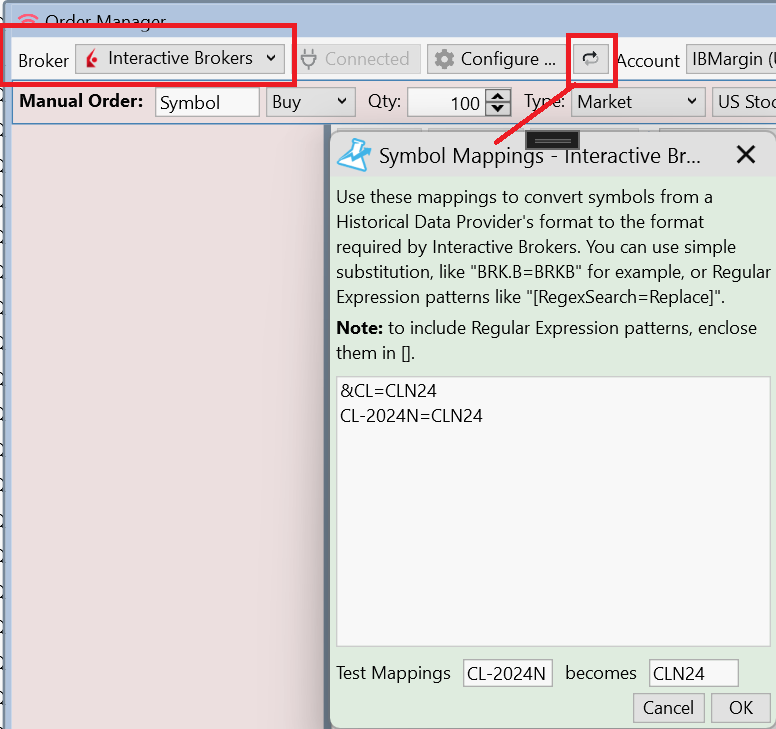Open the IBMargin Account dropdown
Image resolution: width=776 pixels, height=729 pixels.
point(731,59)
